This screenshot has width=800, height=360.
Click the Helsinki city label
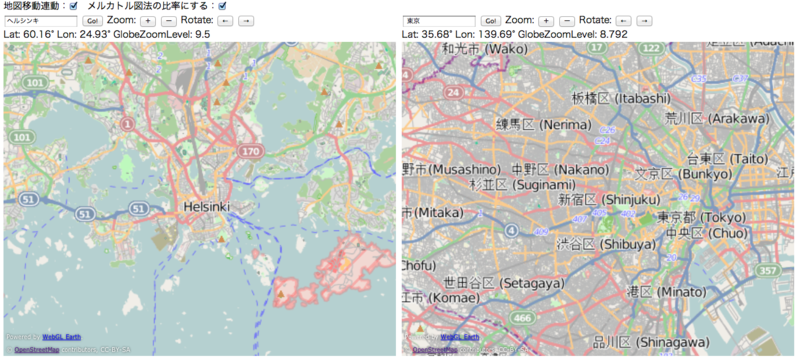[x=206, y=207]
